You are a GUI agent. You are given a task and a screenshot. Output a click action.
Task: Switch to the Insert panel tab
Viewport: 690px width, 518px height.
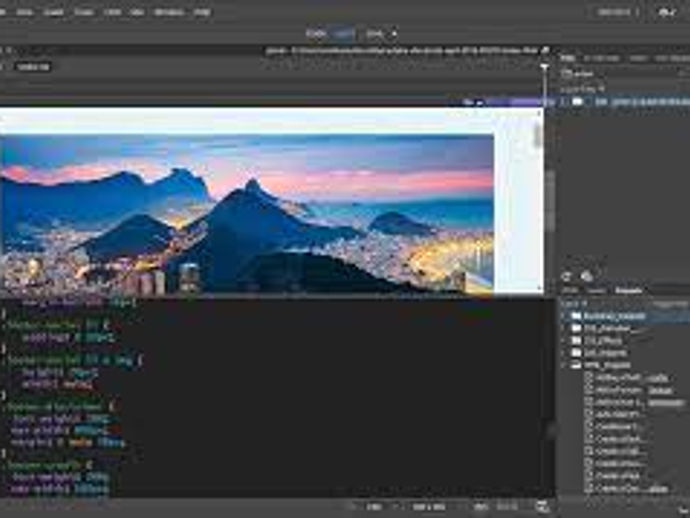point(638,58)
